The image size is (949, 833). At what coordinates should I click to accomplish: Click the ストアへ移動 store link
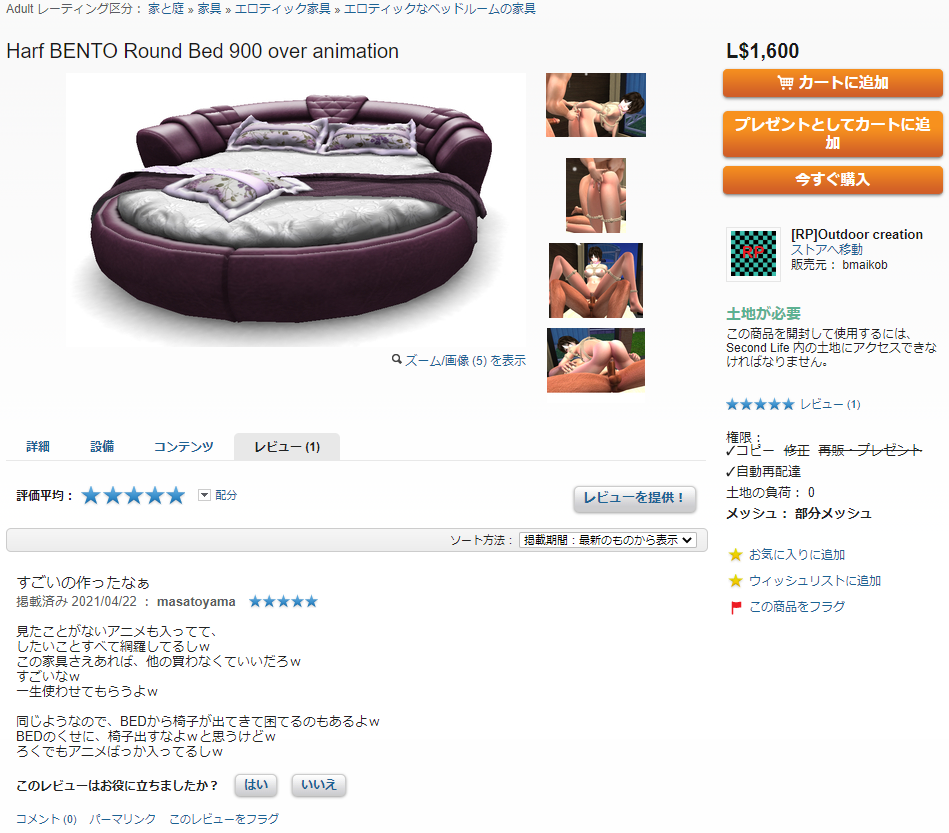826,250
